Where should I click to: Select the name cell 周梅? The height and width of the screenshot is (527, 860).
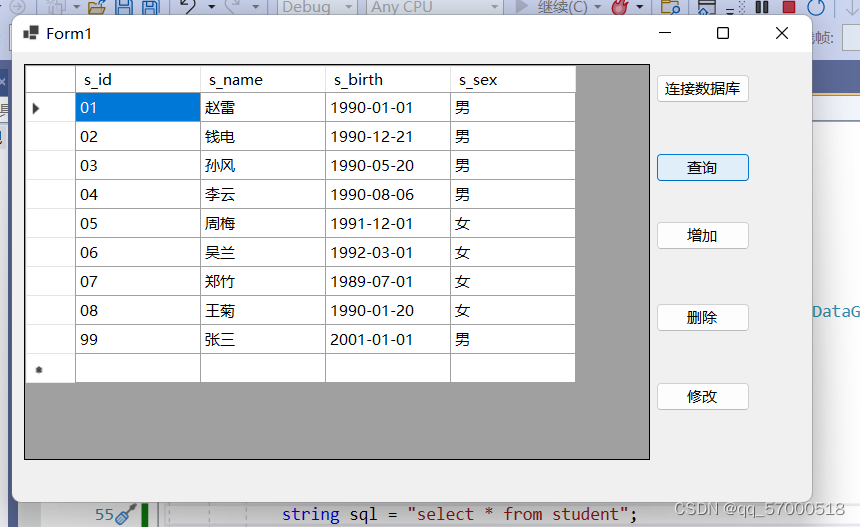click(263, 224)
